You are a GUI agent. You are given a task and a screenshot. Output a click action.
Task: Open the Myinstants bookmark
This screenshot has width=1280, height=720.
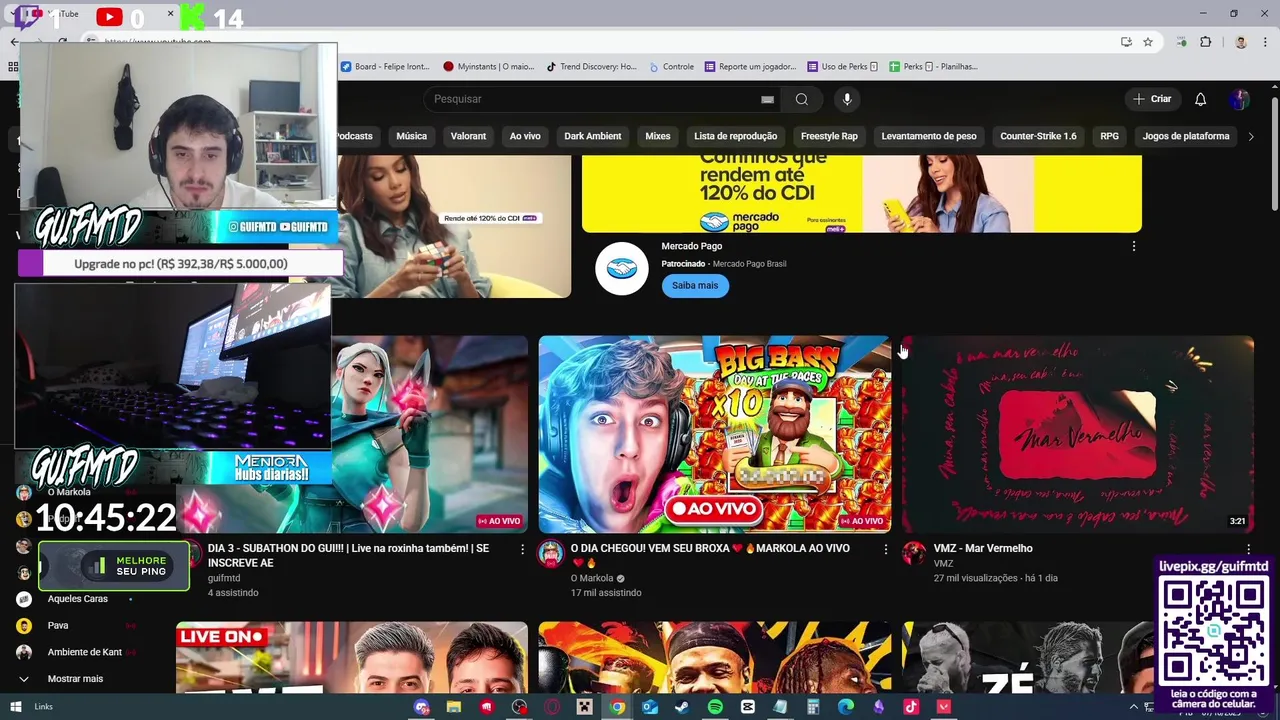tap(489, 67)
